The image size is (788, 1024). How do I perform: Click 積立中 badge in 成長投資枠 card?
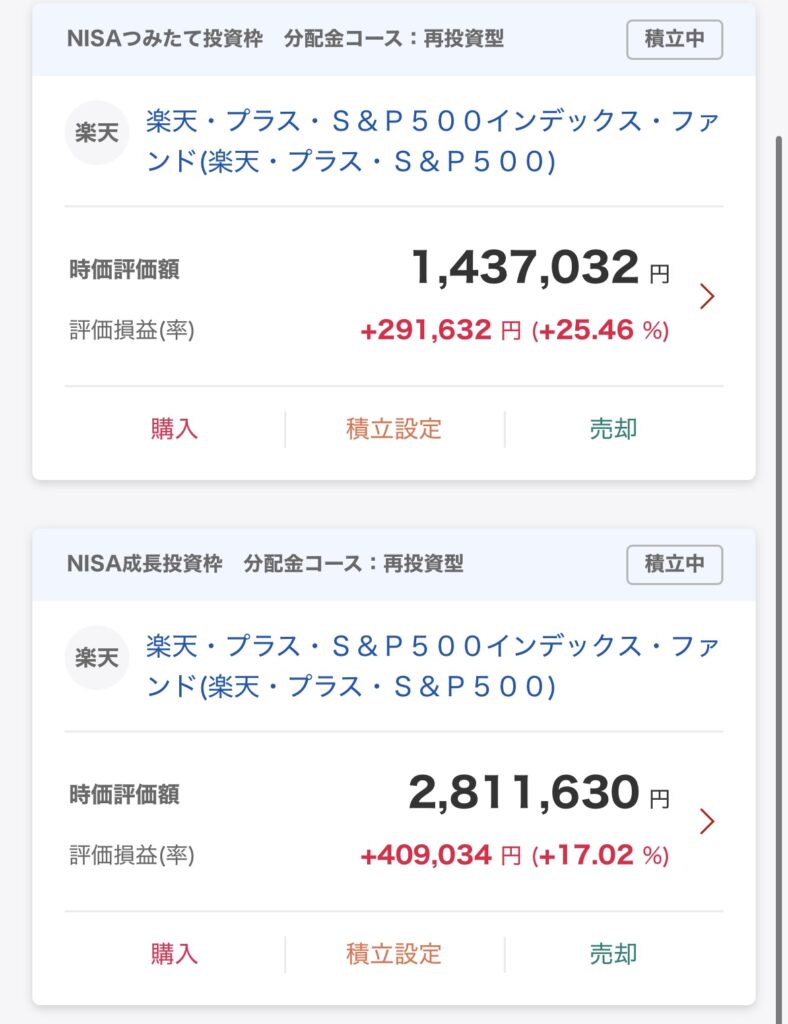(x=674, y=564)
